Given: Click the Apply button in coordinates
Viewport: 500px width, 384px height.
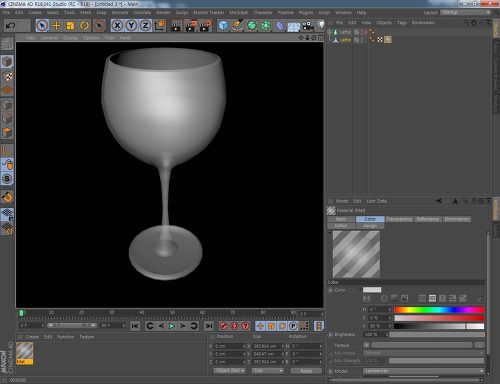Looking at the screenshot, I should pyautogui.click(x=306, y=371).
